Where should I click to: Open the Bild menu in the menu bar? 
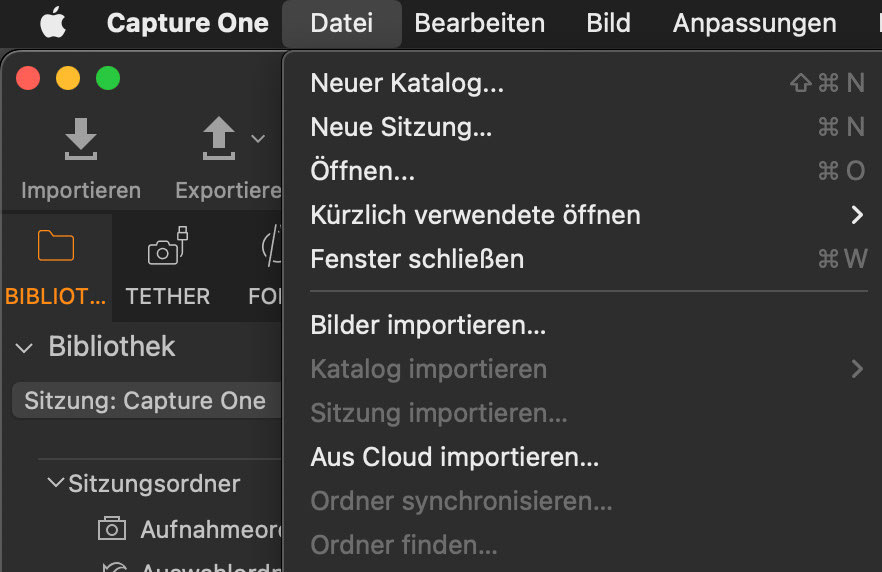pyautogui.click(x=609, y=23)
